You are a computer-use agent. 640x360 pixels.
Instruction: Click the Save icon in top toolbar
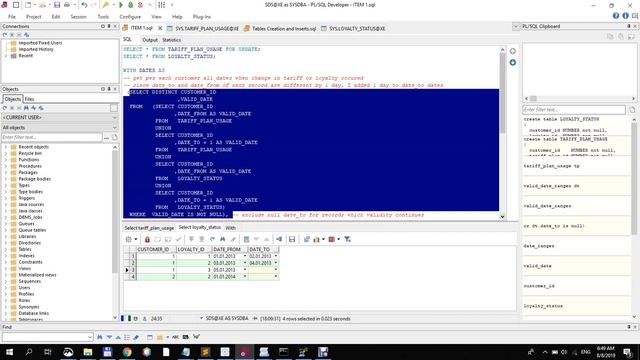click(57, 5)
